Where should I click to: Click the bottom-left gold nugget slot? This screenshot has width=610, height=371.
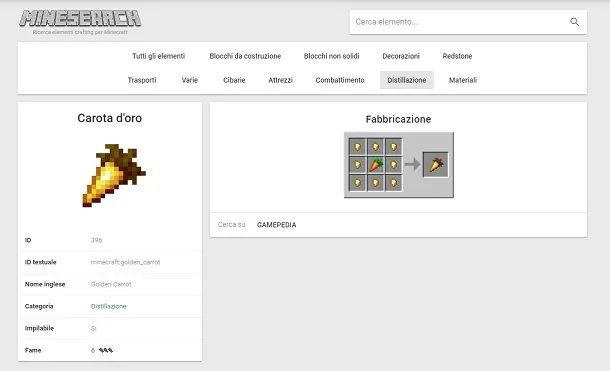coord(357,182)
